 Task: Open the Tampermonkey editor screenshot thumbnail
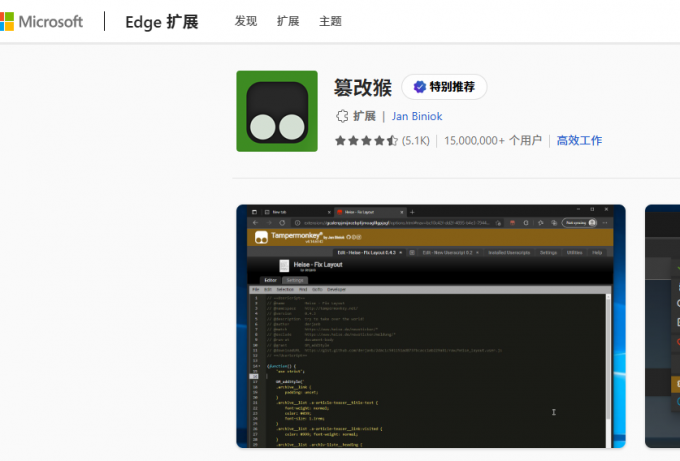431,326
